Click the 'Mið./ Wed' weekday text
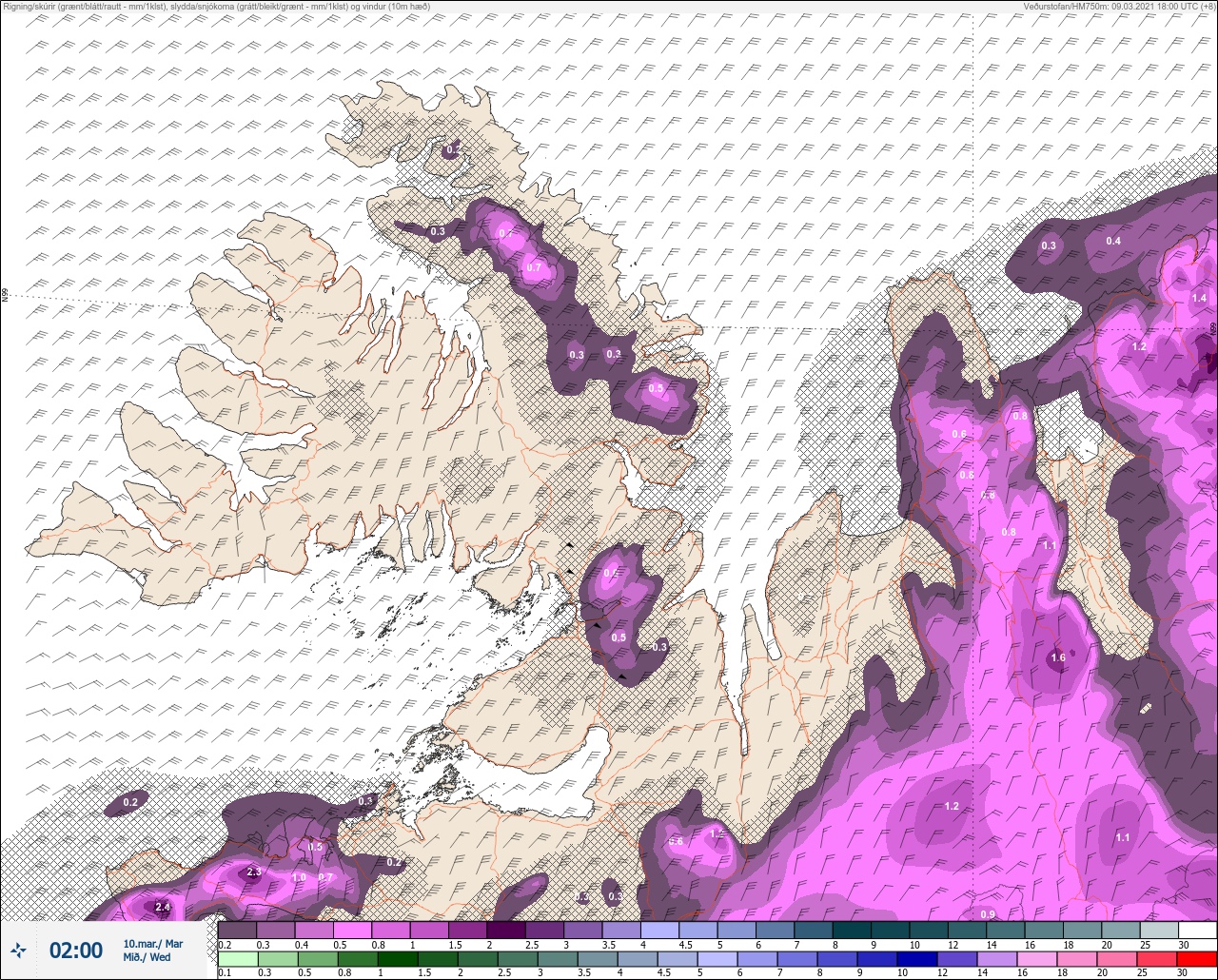The height and width of the screenshot is (980, 1218). [x=147, y=957]
